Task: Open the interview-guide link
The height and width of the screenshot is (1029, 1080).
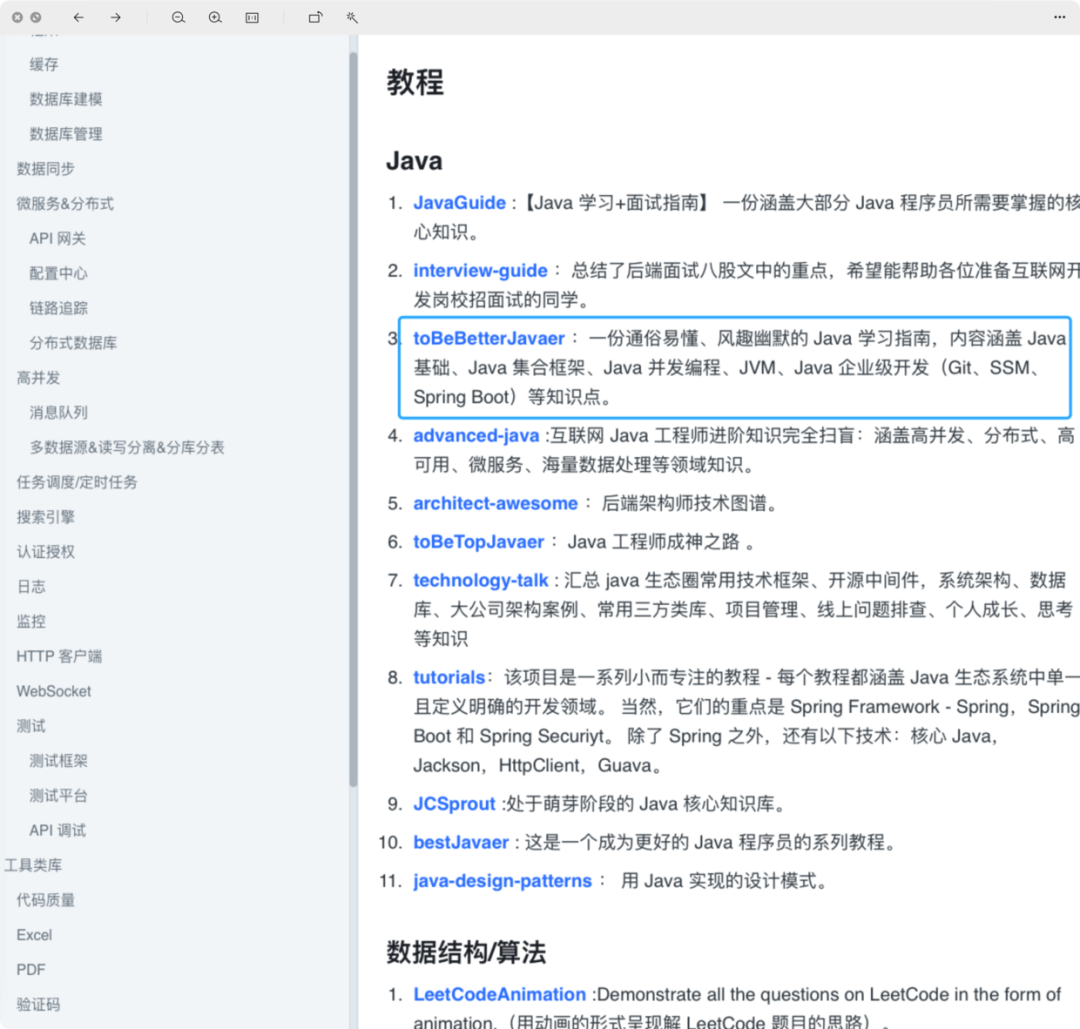Action: point(480,270)
